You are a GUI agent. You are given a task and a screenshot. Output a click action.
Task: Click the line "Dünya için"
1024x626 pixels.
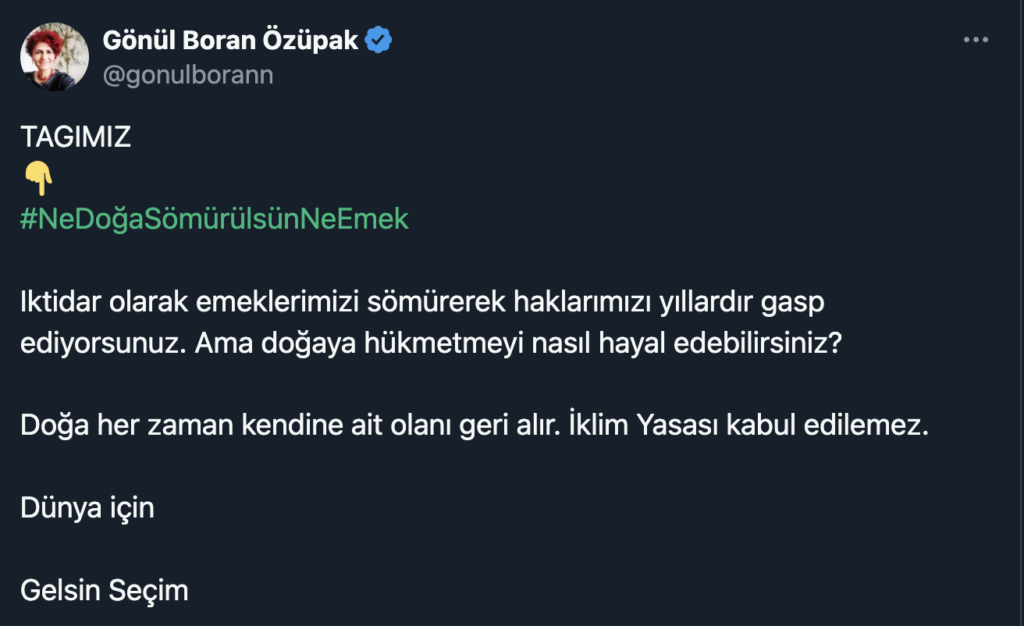(87, 508)
